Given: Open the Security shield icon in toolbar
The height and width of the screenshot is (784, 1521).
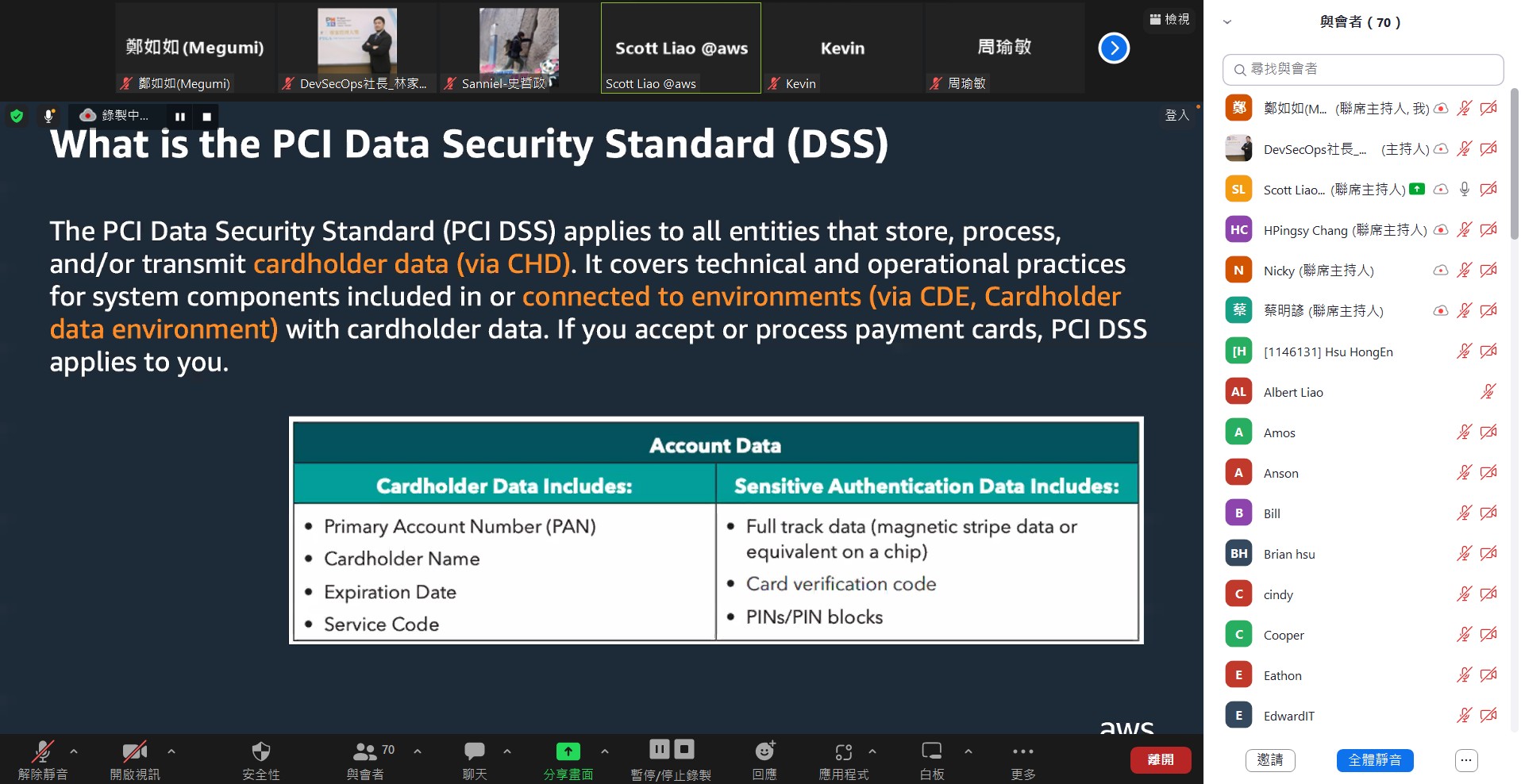Looking at the screenshot, I should click(260, 751).
